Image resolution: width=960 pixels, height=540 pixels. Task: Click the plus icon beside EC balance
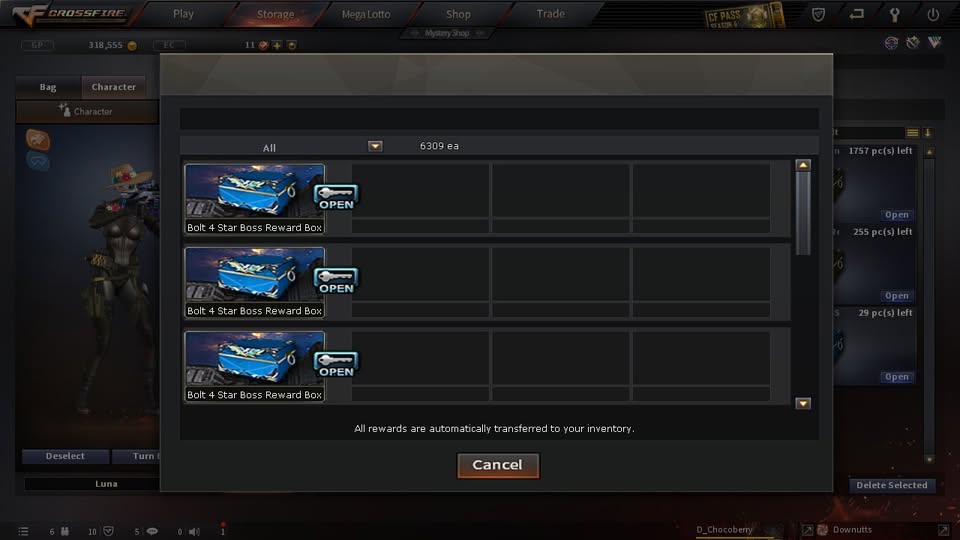277,45
